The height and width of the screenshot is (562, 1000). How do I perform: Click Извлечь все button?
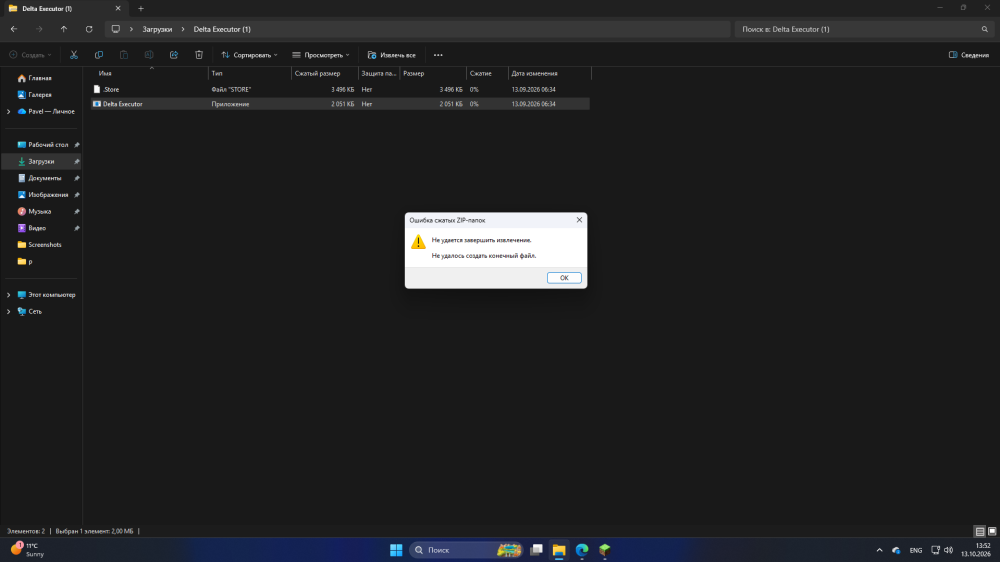392,55
